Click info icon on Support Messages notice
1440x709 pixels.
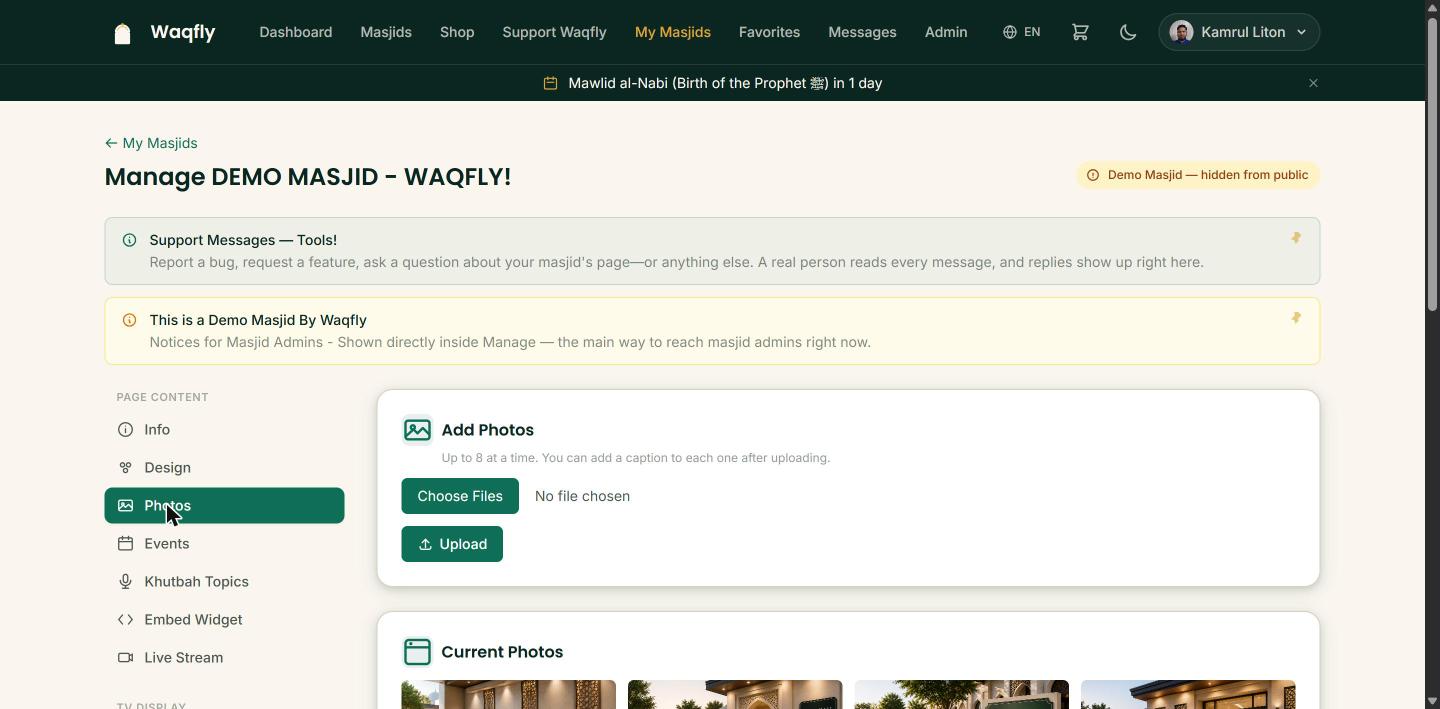pos(129,240)
